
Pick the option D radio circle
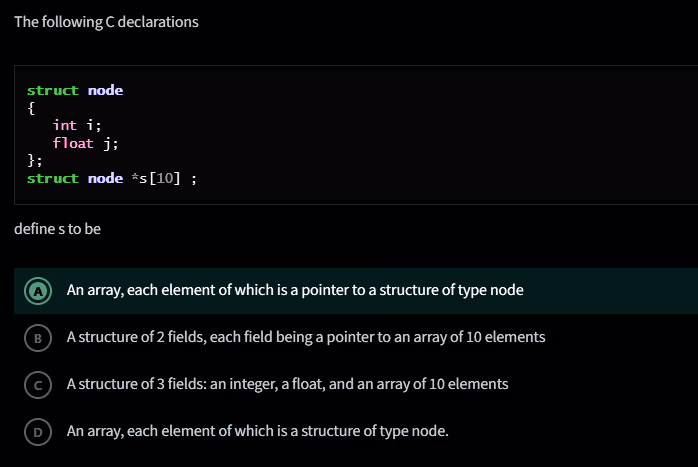click(39, 432)
